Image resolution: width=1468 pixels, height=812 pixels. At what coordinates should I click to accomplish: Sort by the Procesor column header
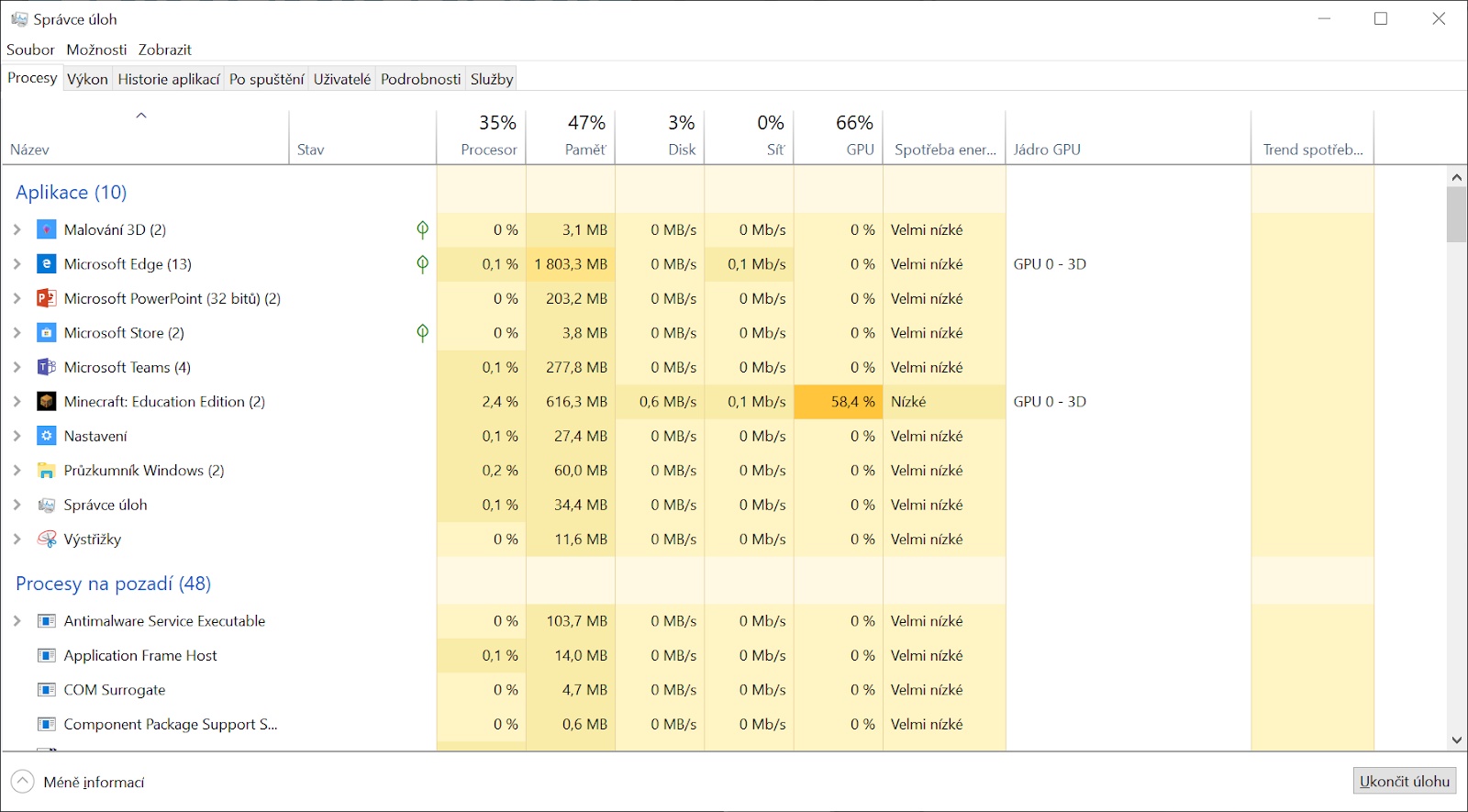482,137
